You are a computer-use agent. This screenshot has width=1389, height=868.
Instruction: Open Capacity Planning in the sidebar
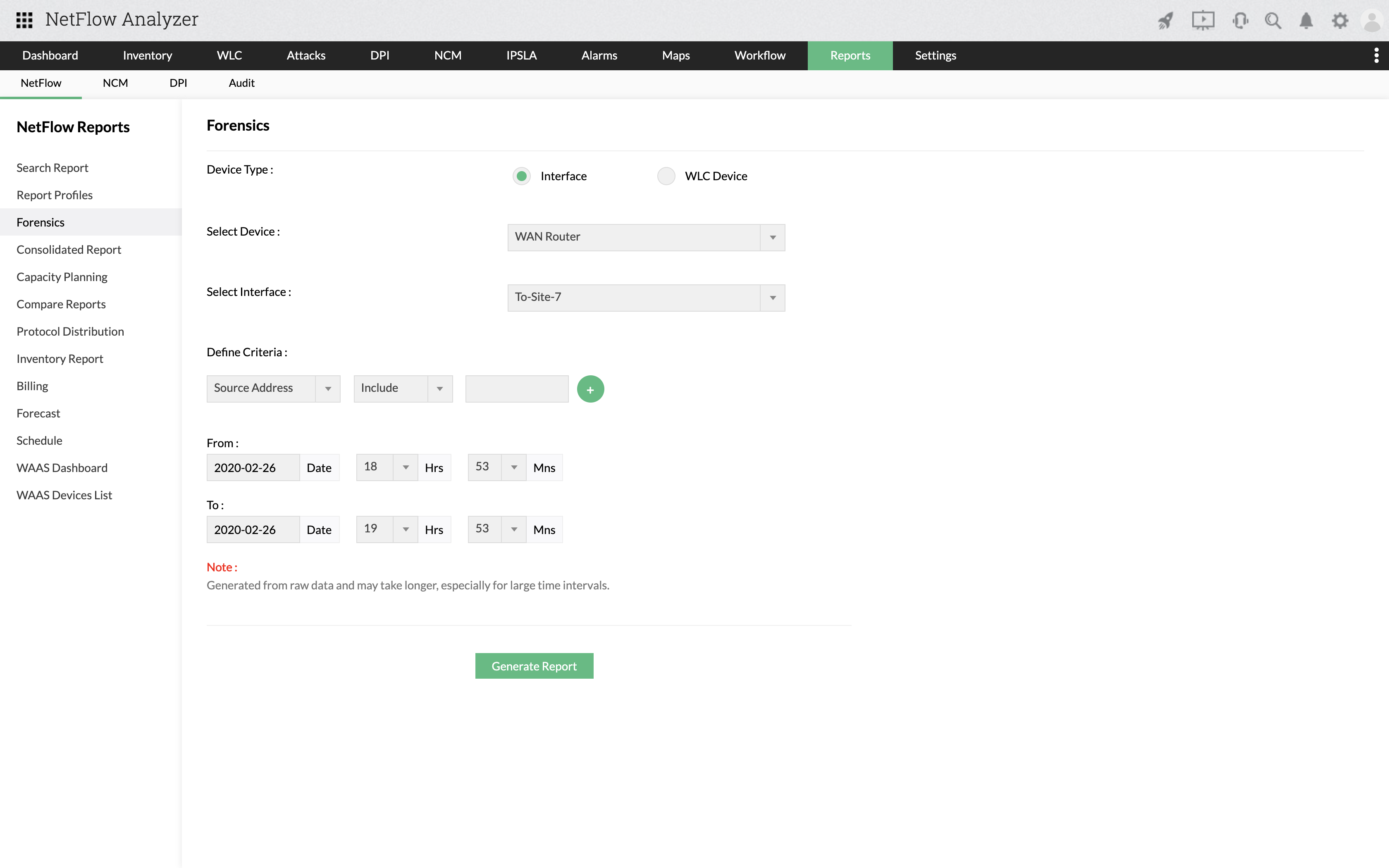[x=62, y=277]
